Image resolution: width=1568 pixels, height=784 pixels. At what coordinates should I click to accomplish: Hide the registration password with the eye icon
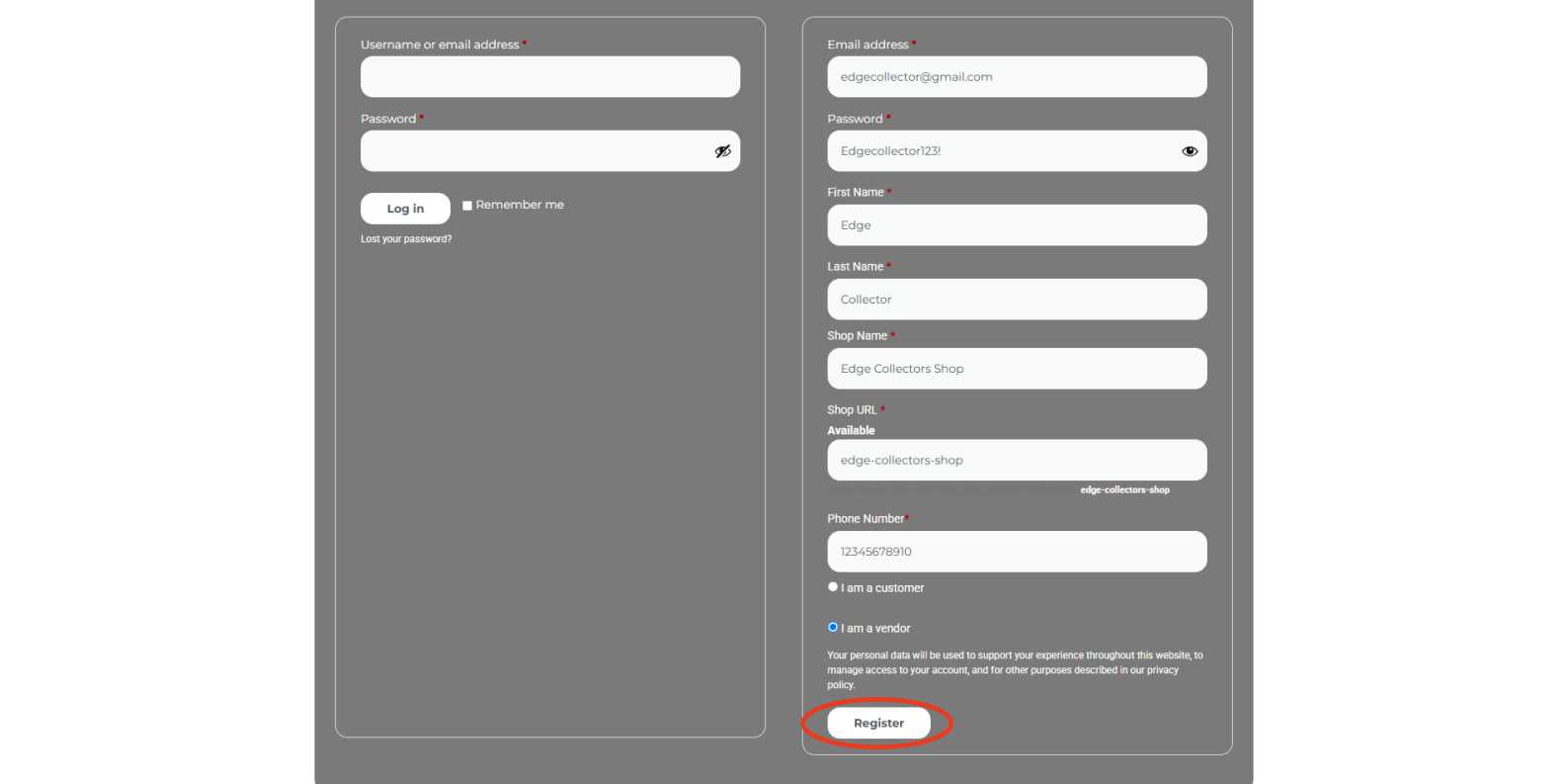click(1189, 151)
